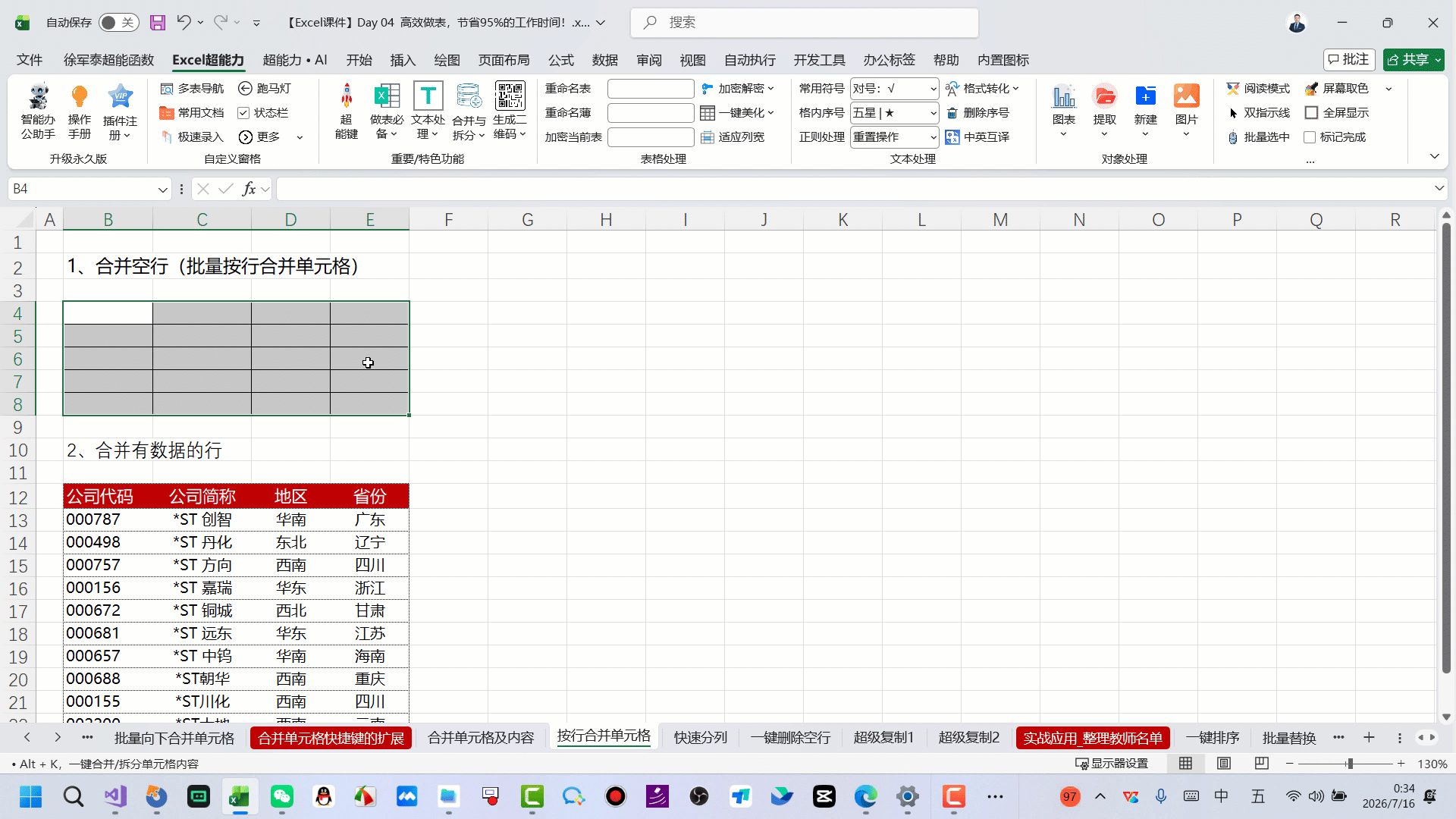
Task: Open 做表必备 Excel icon
Action: click(387, 96)
